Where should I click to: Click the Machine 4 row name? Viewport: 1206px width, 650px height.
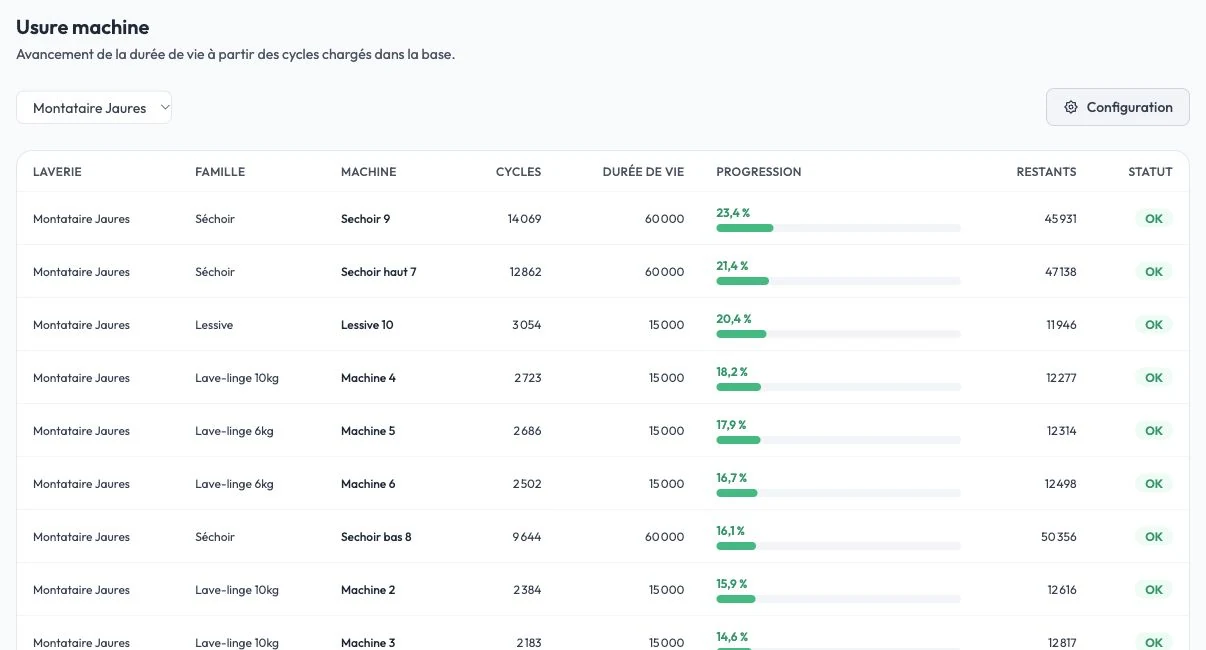(x=368, y=378)
